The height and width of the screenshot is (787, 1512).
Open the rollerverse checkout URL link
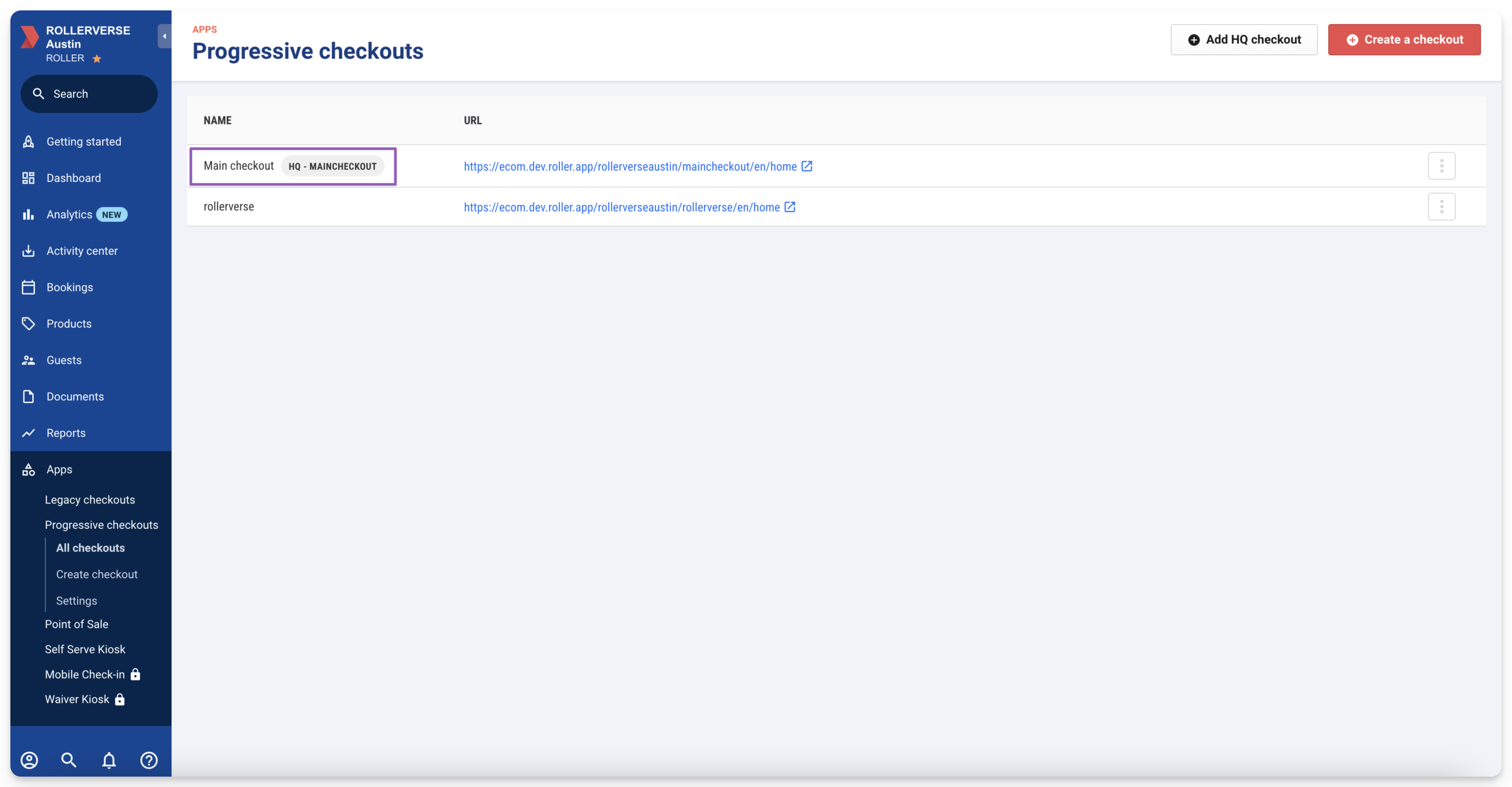622,207
